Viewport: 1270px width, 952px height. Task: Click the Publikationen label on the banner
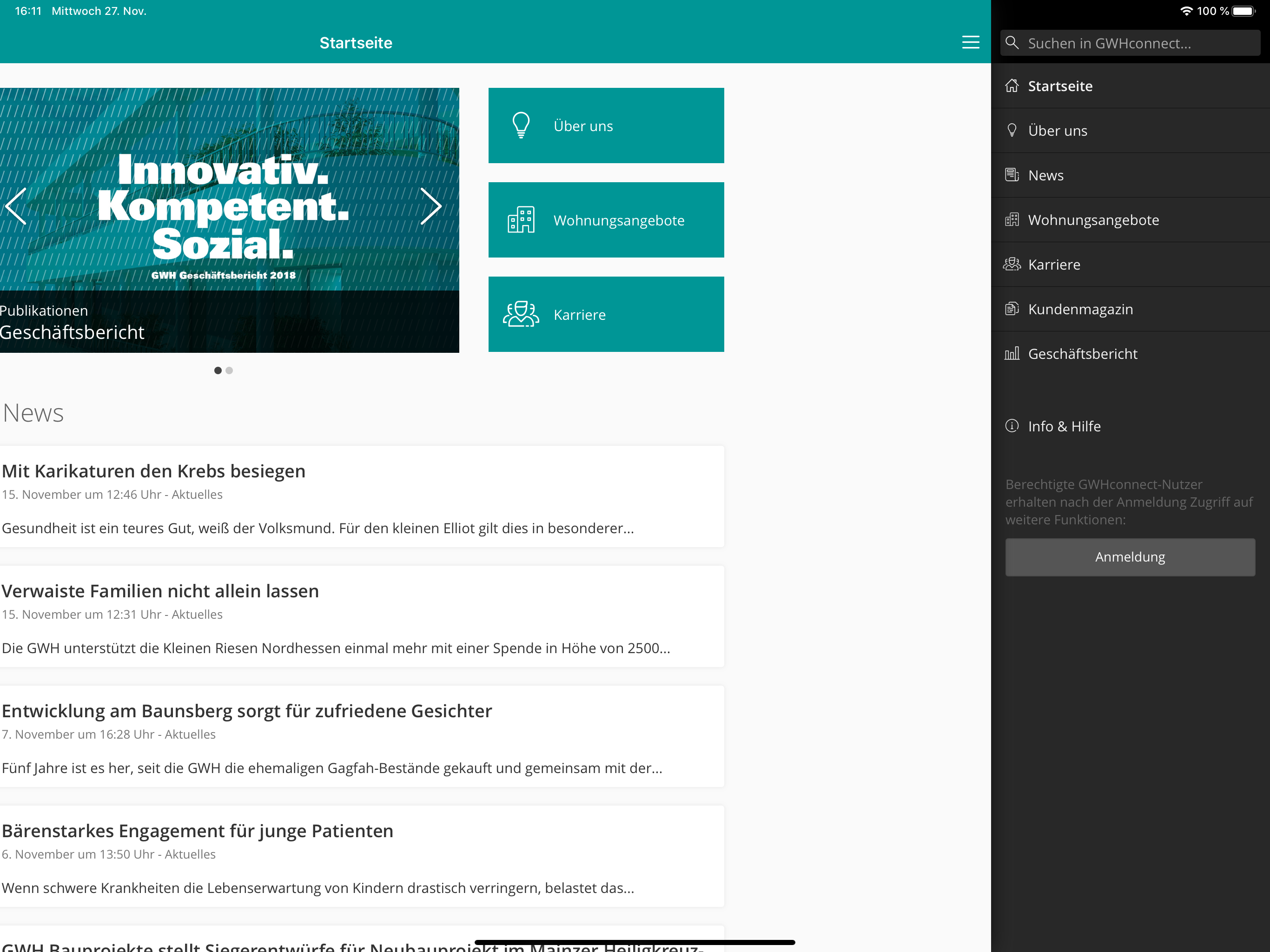coord(44,311)
